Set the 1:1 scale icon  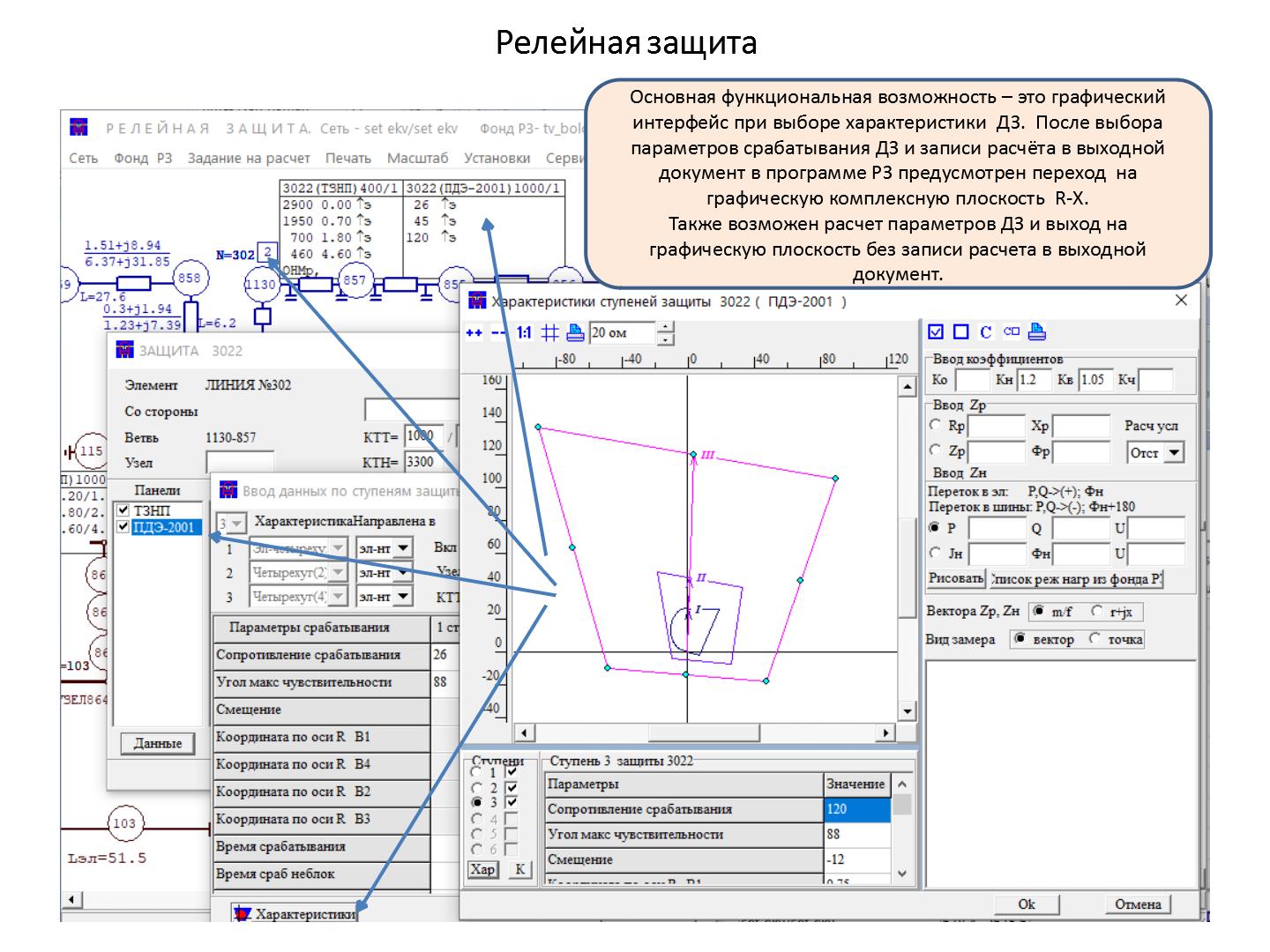pyautogui.click(x=524, y=333)
